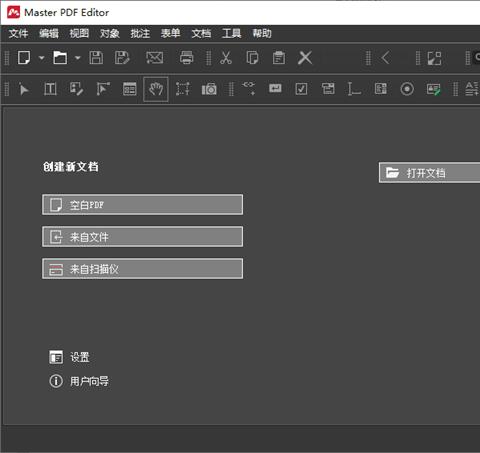Insert a signature form field
480x453 pixels.
pos(434,89)
